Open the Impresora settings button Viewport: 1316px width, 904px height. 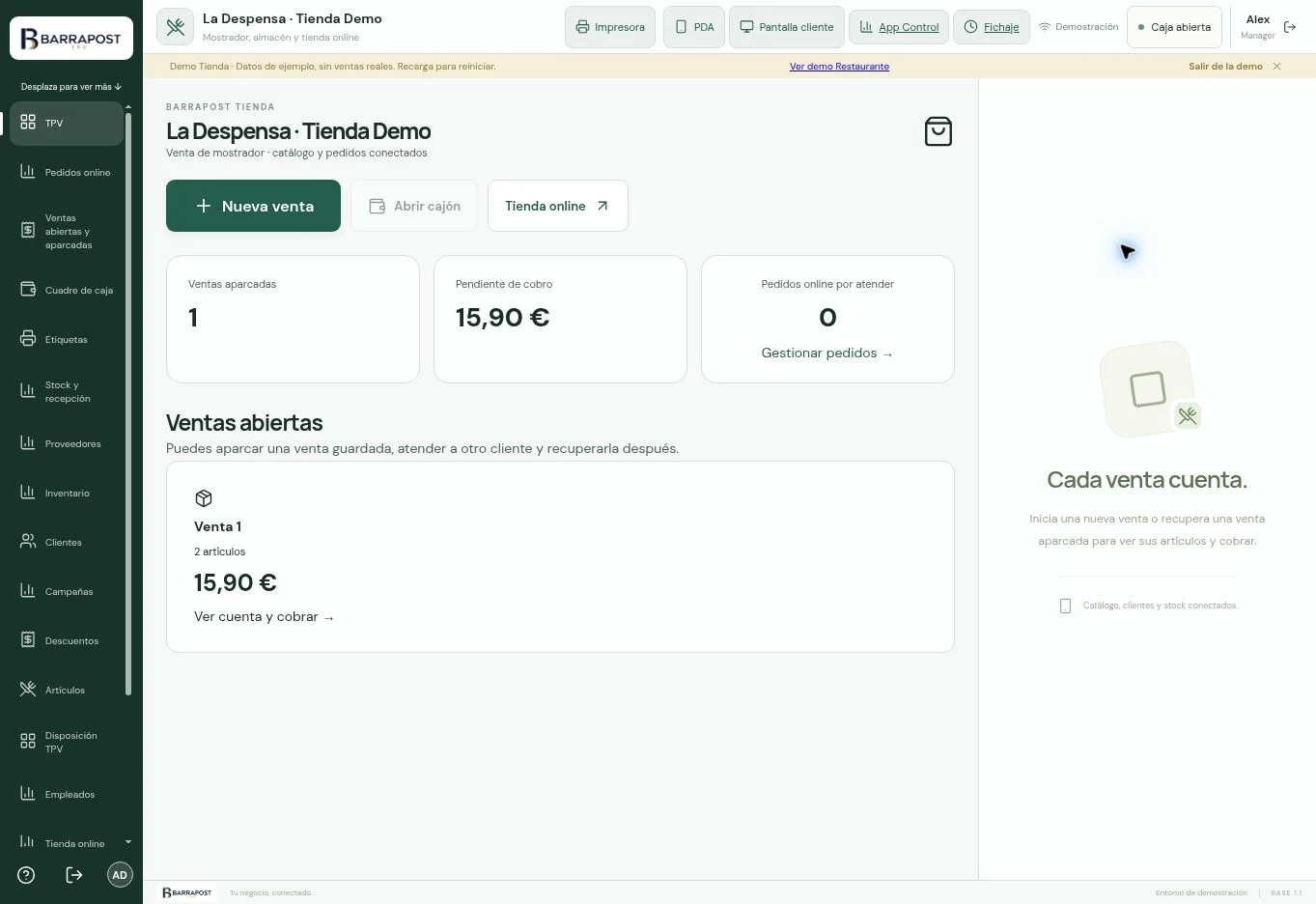[610, 27]
